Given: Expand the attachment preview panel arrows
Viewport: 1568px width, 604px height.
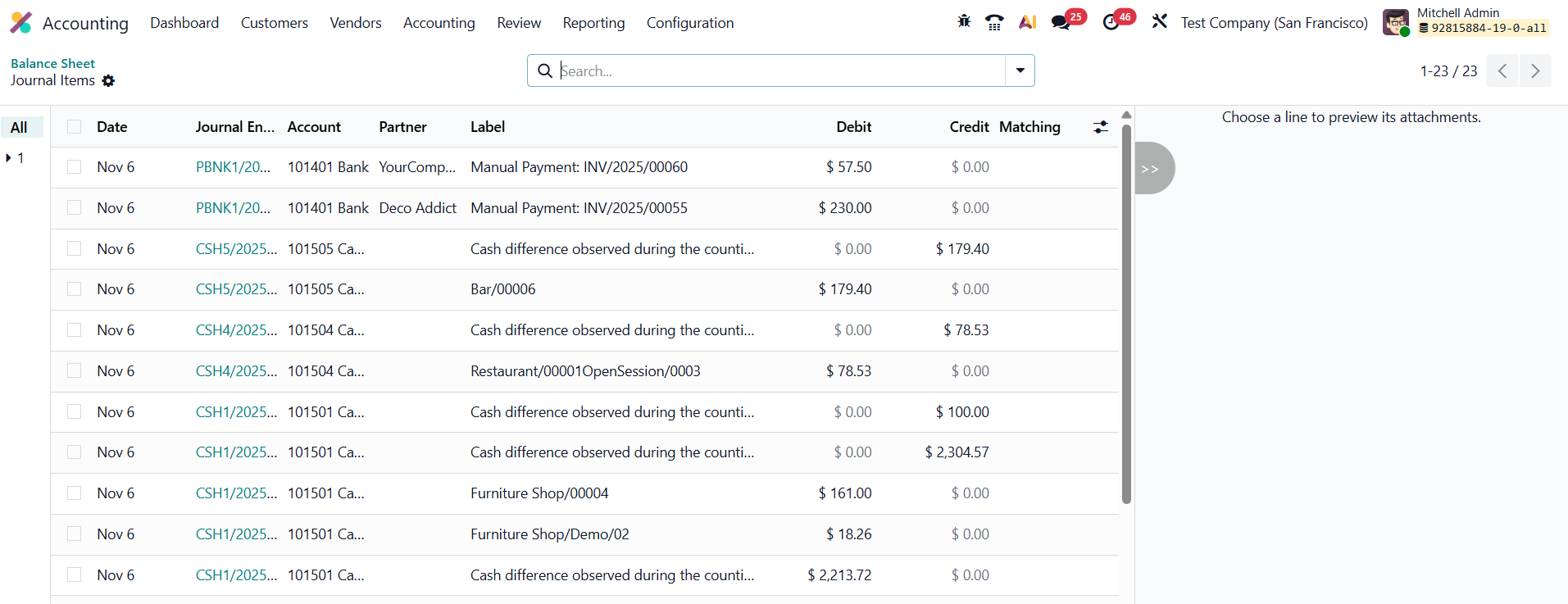Looking at the screenshot, I should 1151,169.
